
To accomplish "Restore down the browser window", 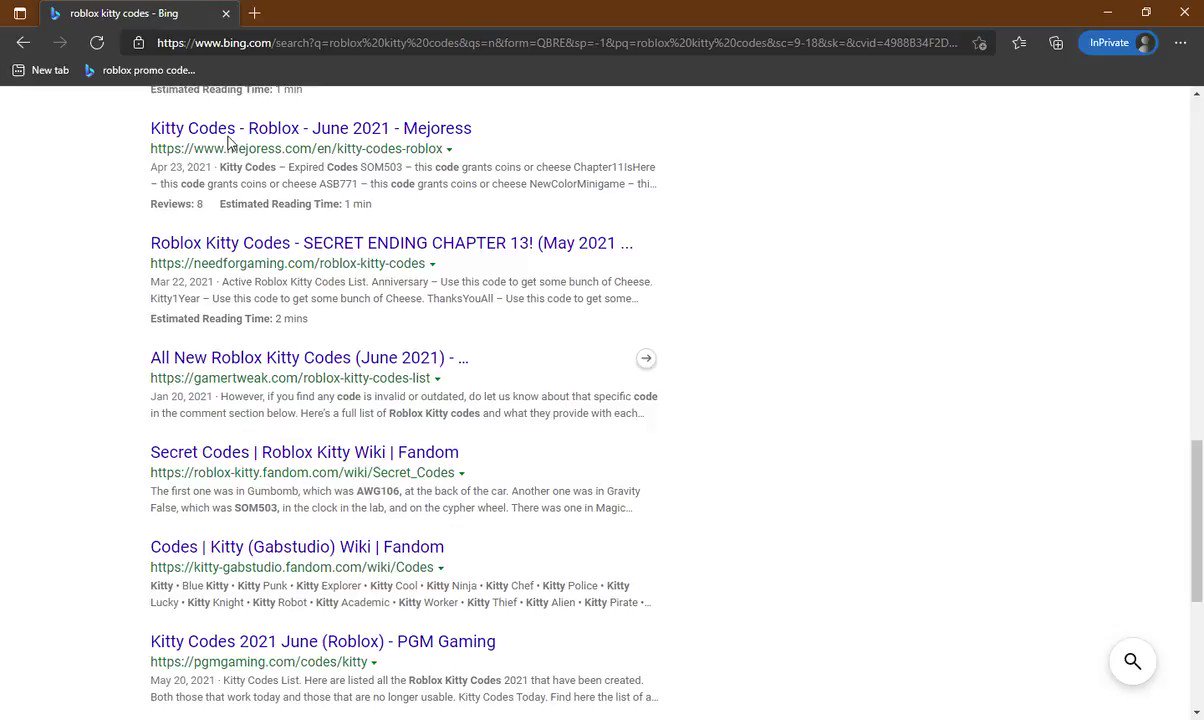I will 1146,13.
